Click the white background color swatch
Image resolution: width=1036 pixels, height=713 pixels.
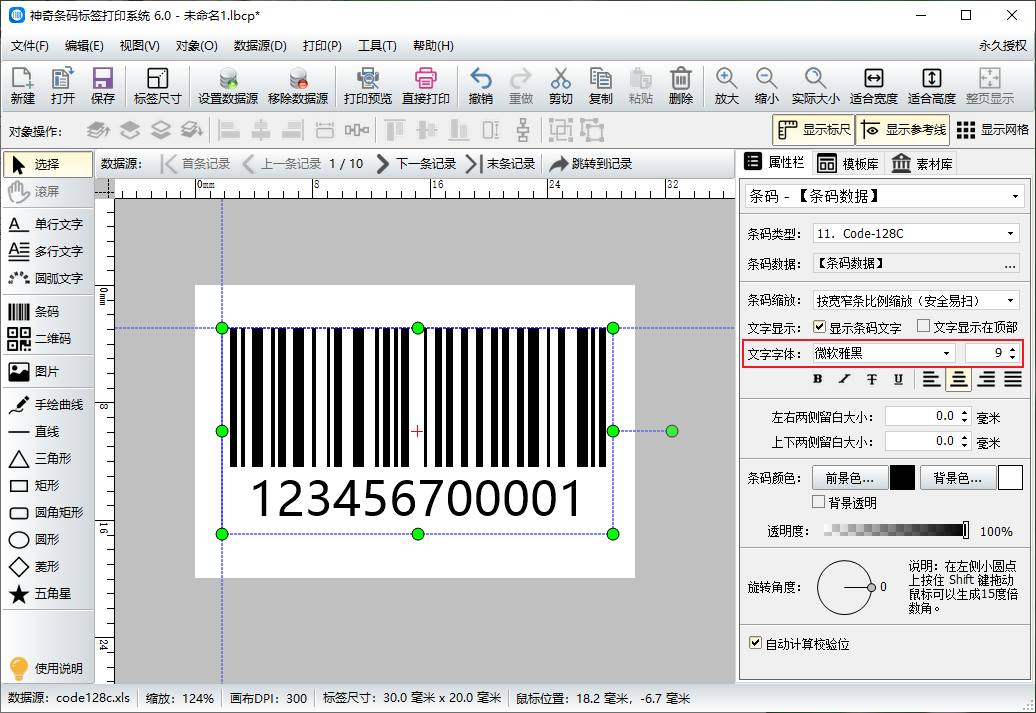(x=1010, y=478)
